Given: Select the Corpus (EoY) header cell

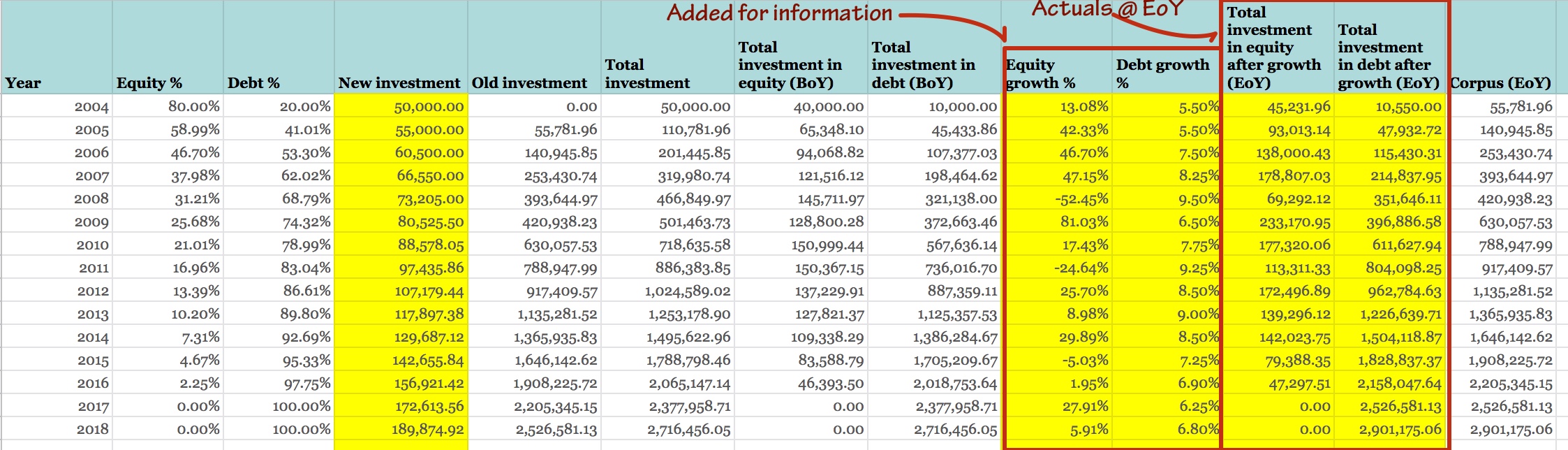Looking at the screenshot, I should point(1502,48).
